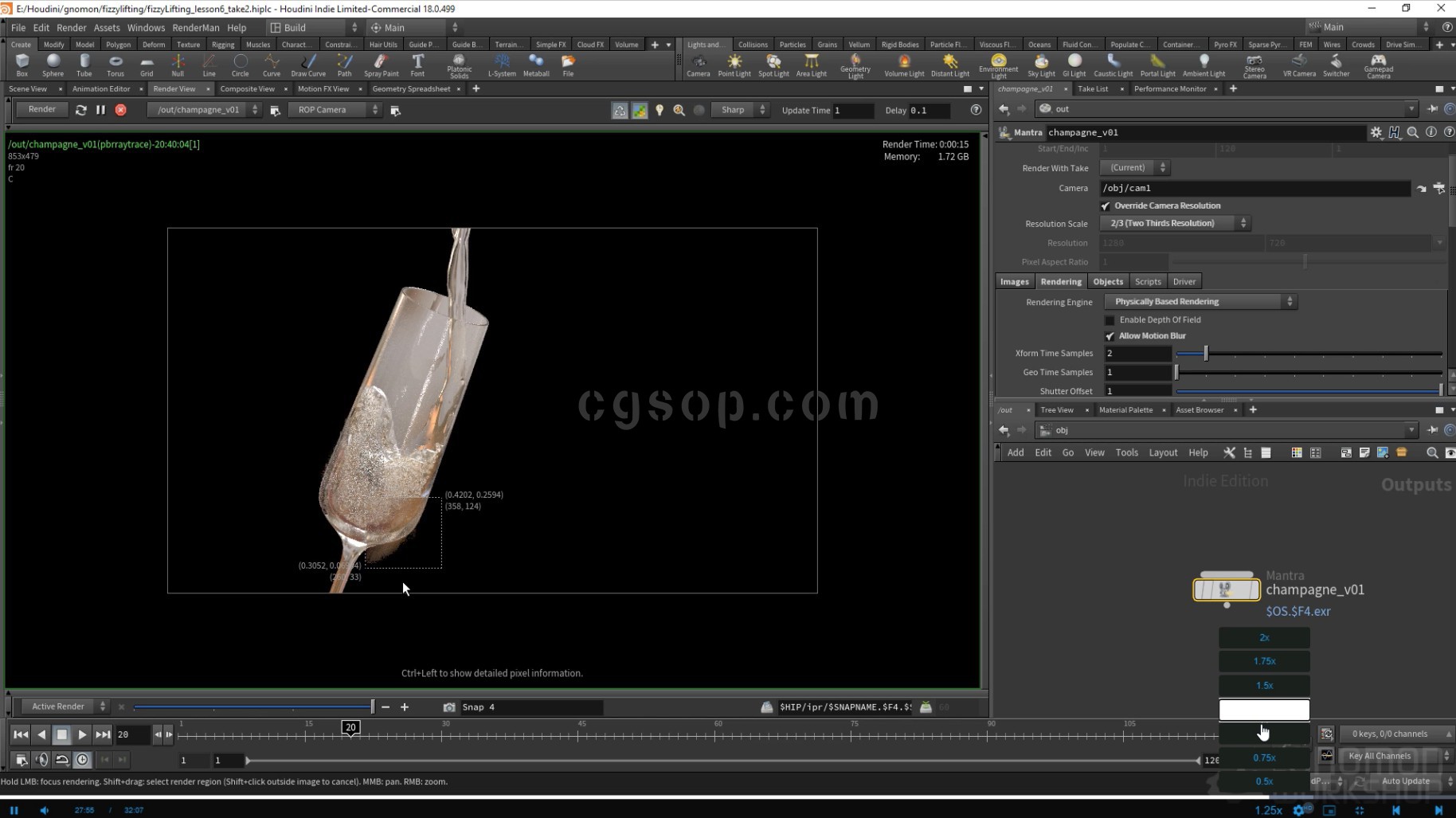1456x818 pixels.
Task: Open the network editor Layout menu
Action: coord(1163,452)
